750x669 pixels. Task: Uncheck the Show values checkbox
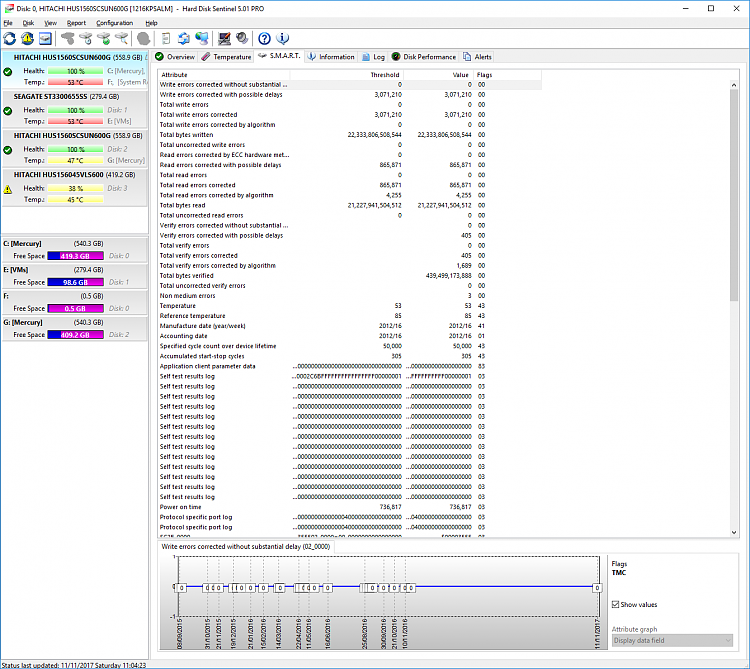[x=615, y=605]
